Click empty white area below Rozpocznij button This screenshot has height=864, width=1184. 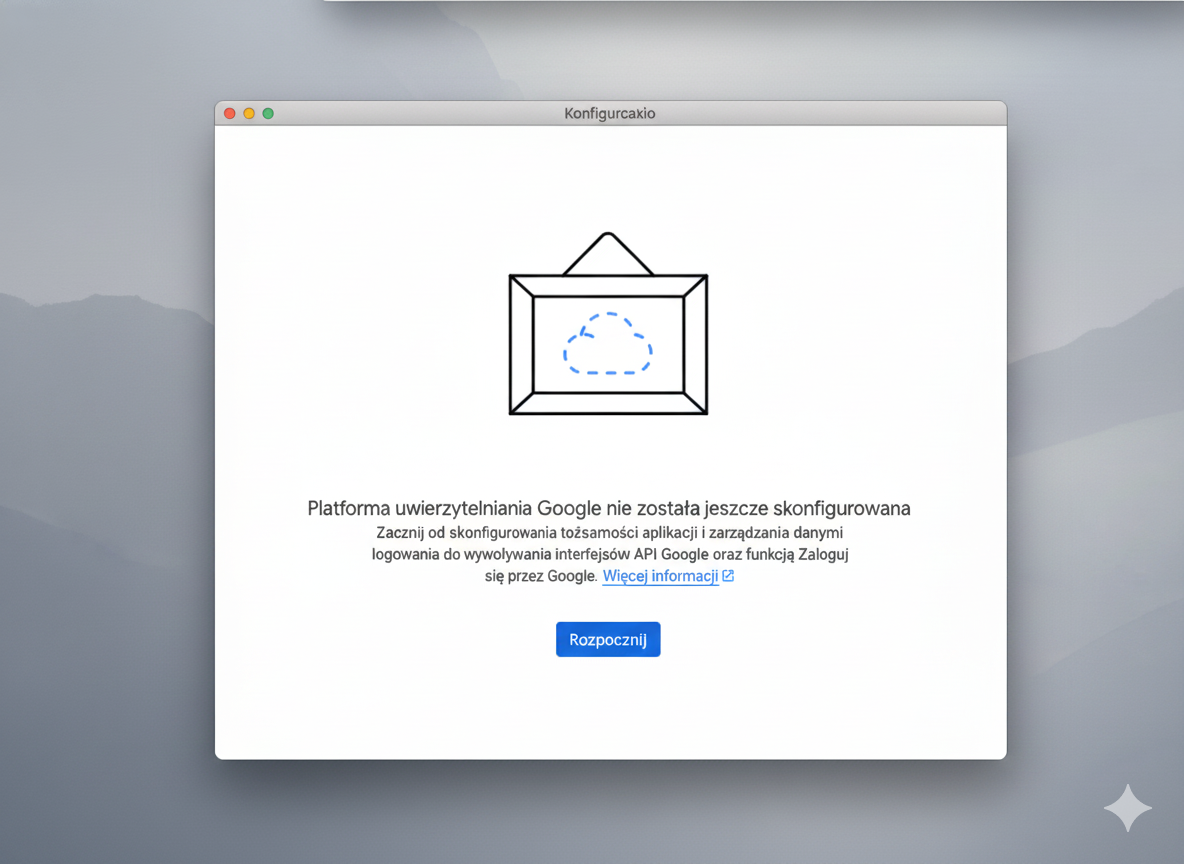[608, 710]
